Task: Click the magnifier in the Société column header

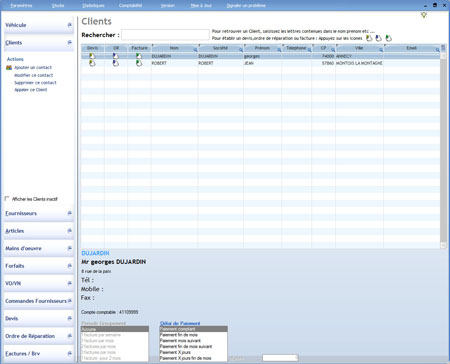Action: [241, 50]
